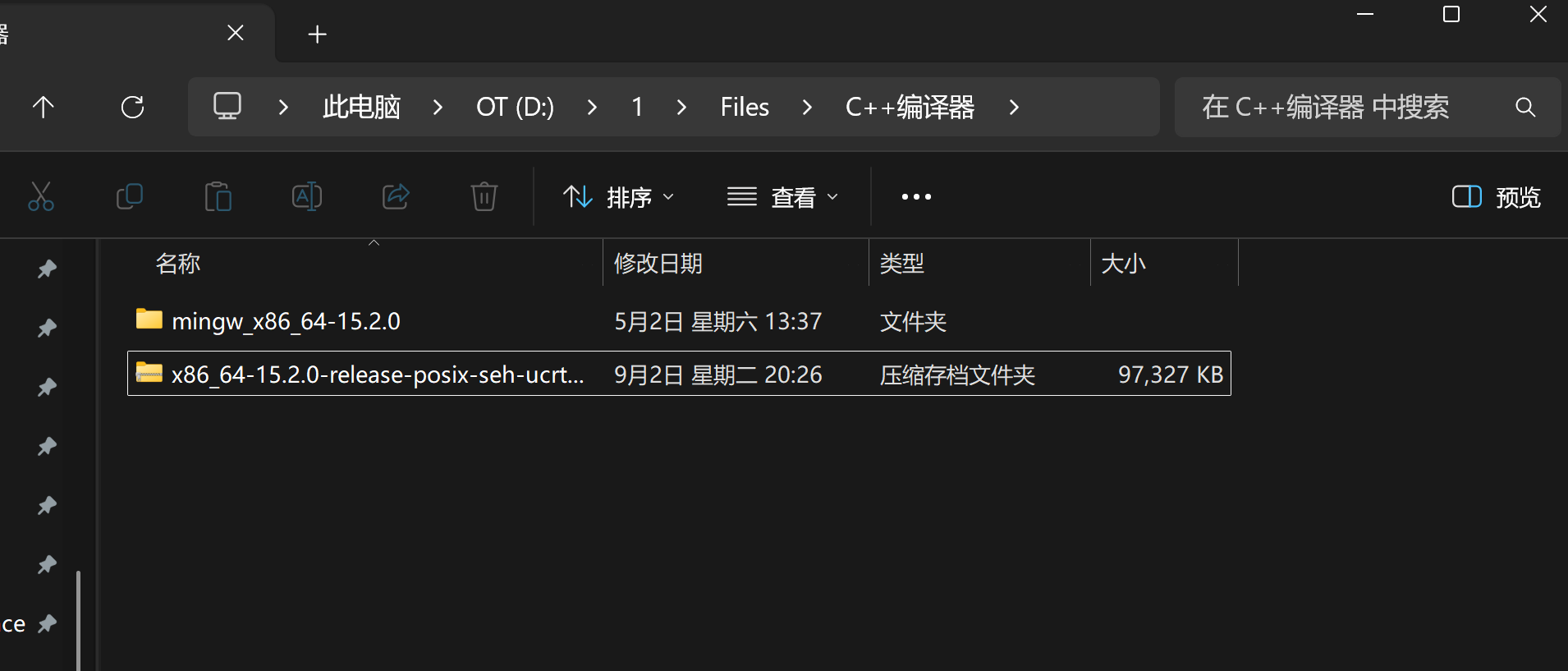Screen dimensions: 1568x671
Task: Select the x86_64-15.2.0-release-posix-seh-ucrt archive name
Action: [x=378, y=375]
